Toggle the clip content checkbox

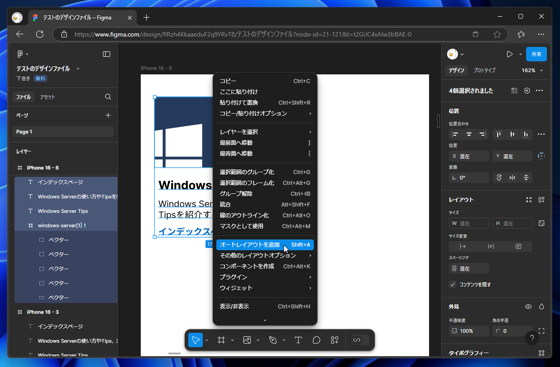tap(452, 285)
